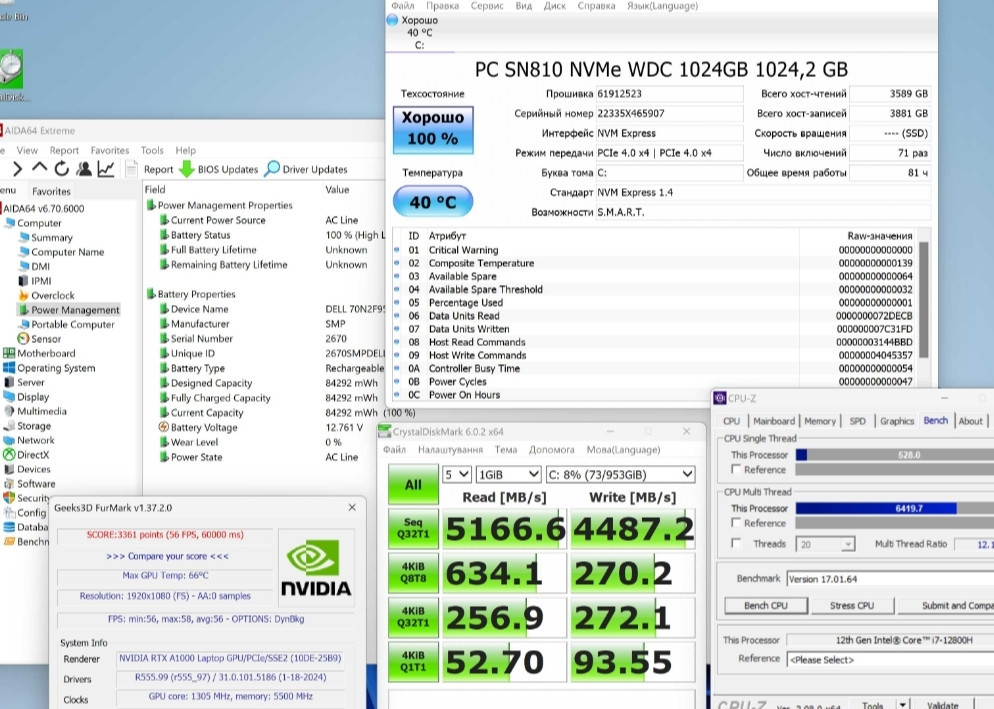Switch to the SPD tab in CPU-Z
Viewport: 994px width, 709px height.
point(858,421)
